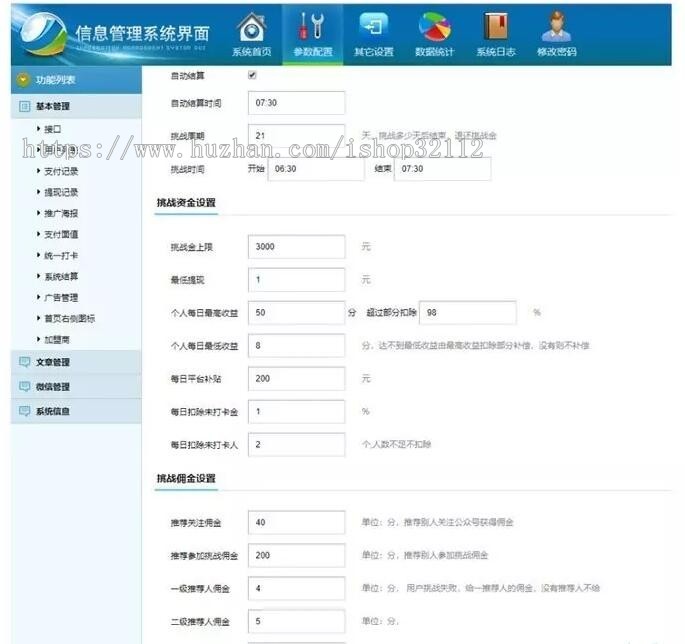Click the 最低提现 input field
Screen dimensions: 685x644
[296, 280]
